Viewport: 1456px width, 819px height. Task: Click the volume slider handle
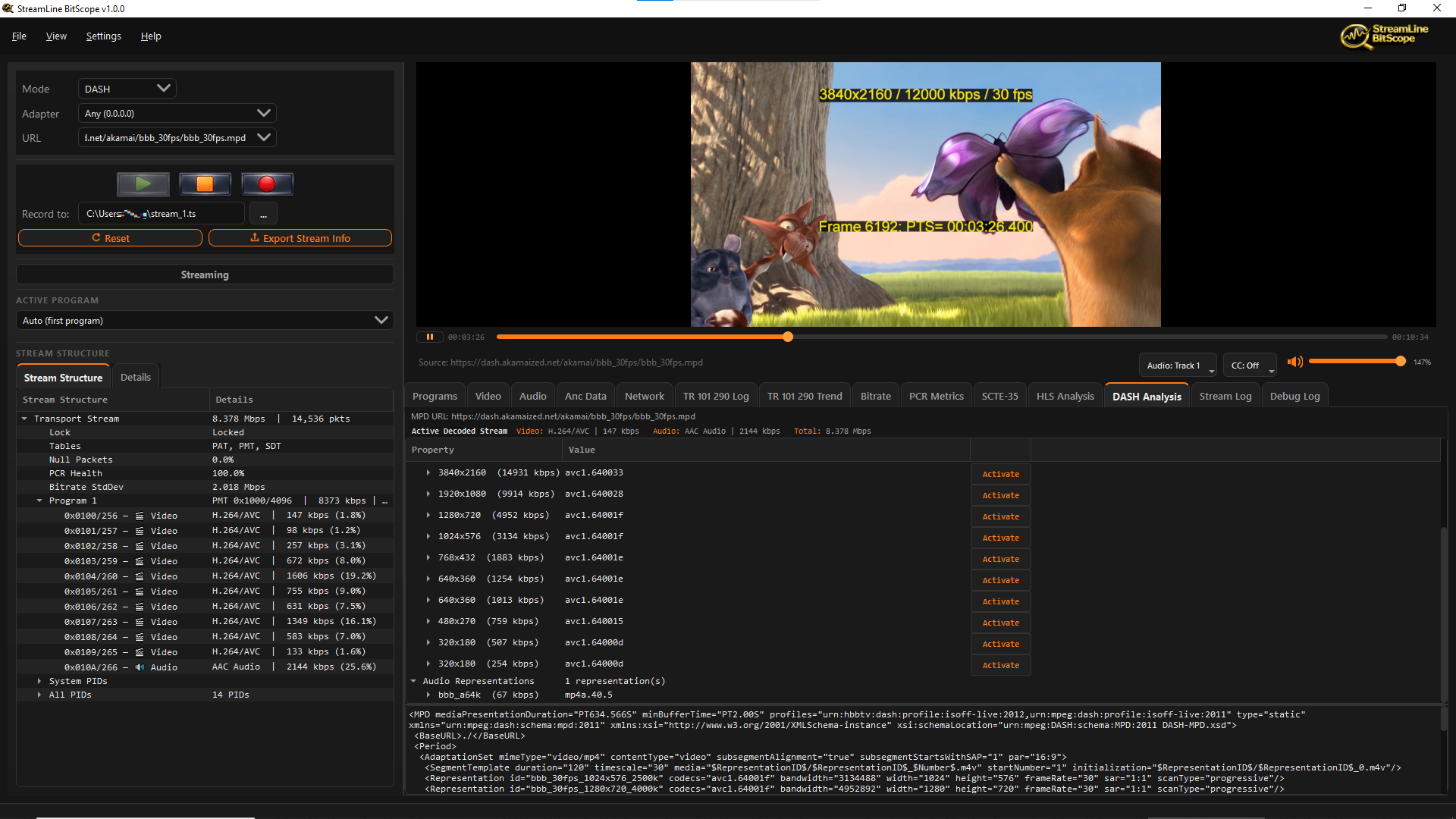1400,362
